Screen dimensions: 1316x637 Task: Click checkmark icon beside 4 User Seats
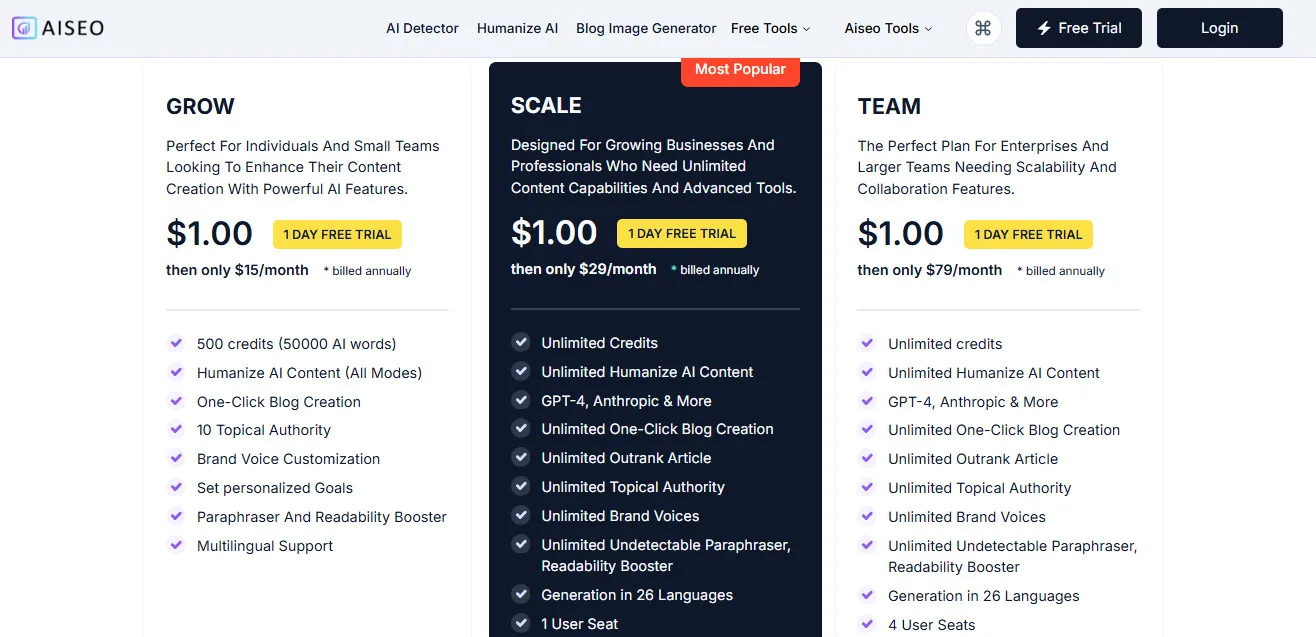coord(867,624)
